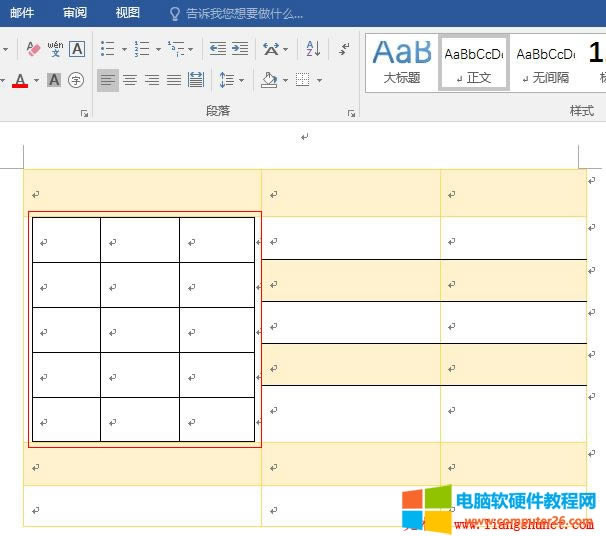The height and width of the screenshot is (541, 606).
Task: Open the 审阅 (Review) ribbon tab
Action: 75,13
